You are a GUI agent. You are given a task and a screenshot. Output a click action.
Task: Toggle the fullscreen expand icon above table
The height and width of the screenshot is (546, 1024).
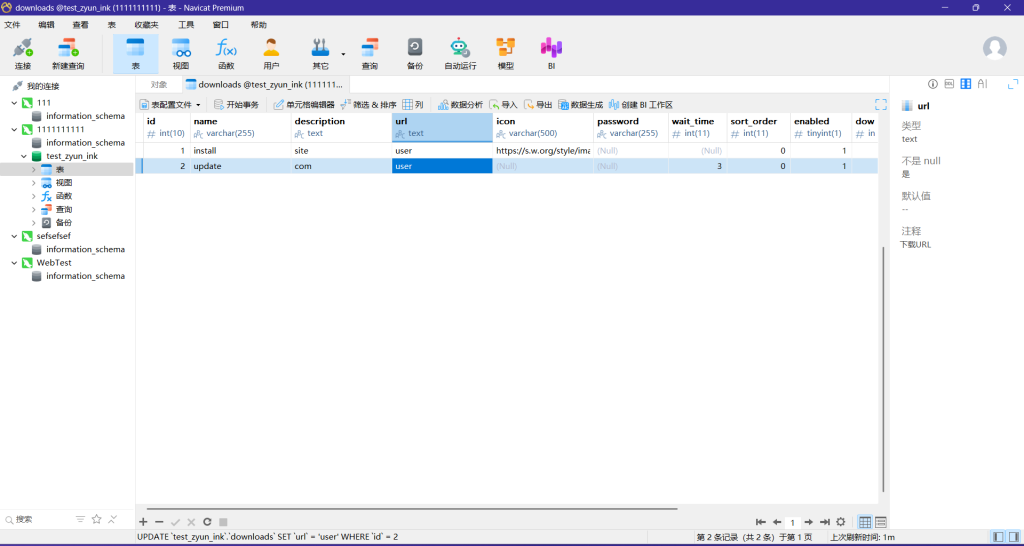[x=881, y=104]
